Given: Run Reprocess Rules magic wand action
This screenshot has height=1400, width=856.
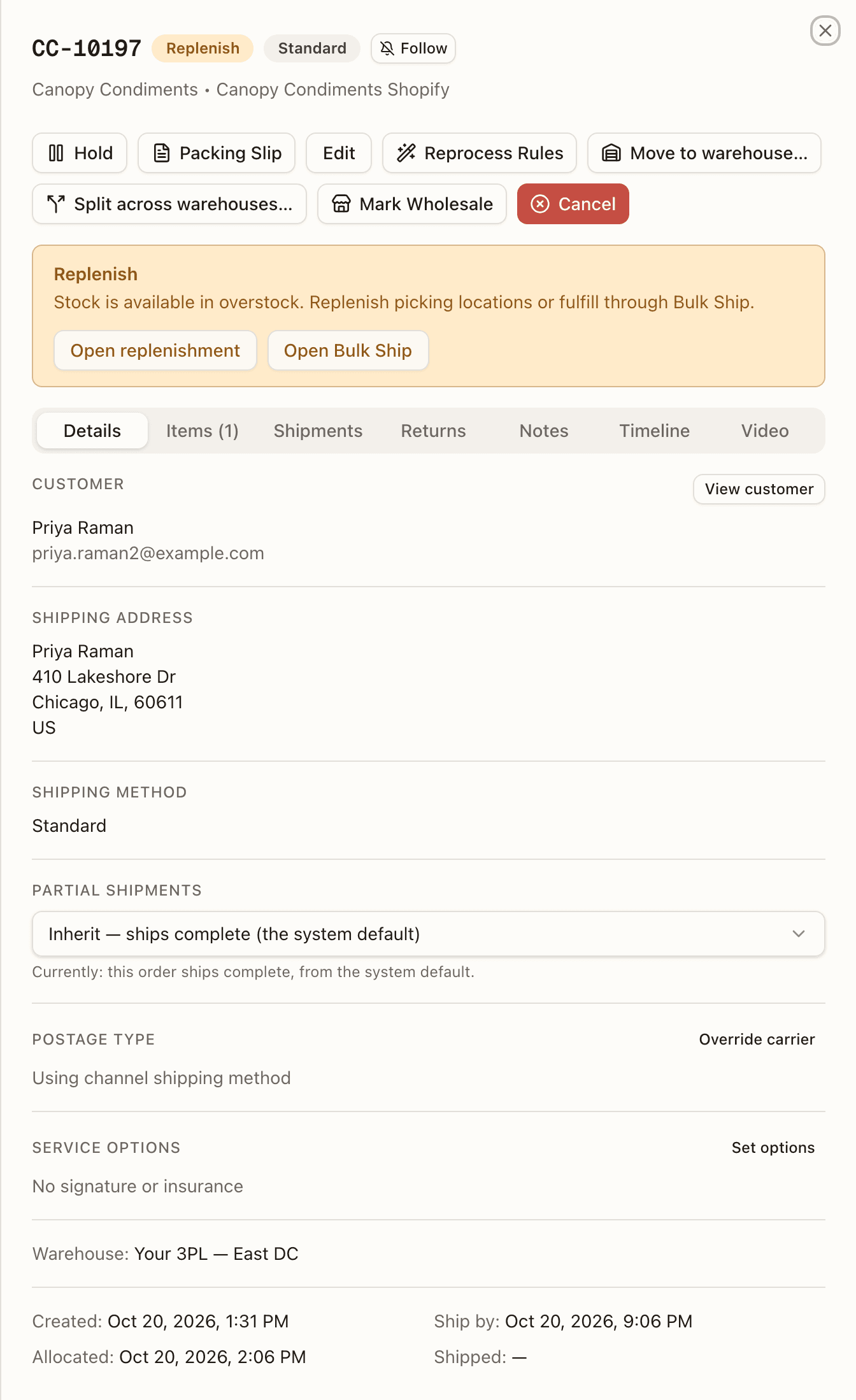Looking at the screenshot, I should click(x=480, y=153).
